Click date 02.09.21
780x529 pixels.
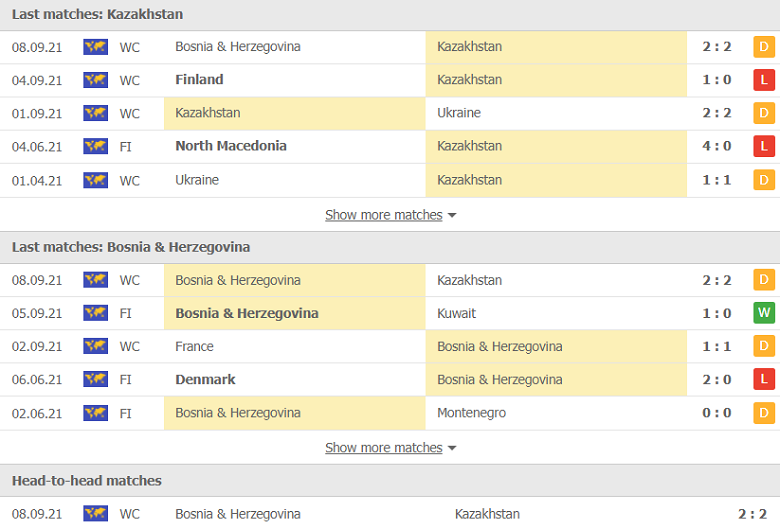pyautogui.click(x=37, y=346)
